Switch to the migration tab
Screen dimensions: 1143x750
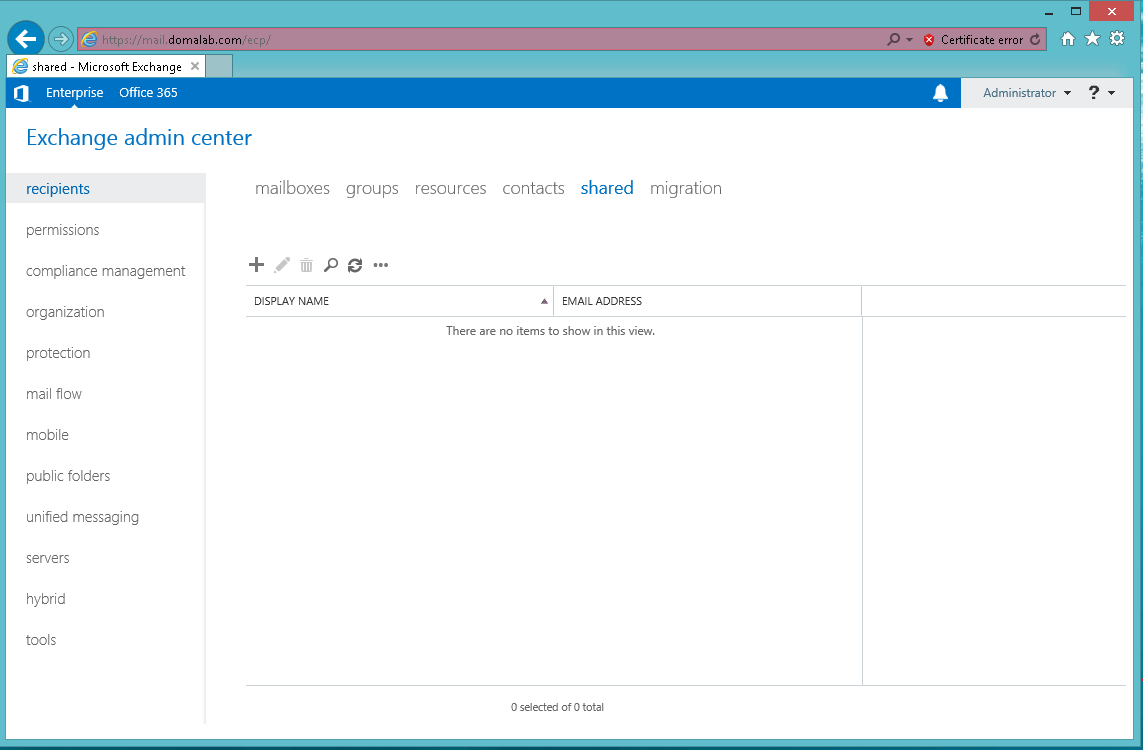click(x=686, y=189)
